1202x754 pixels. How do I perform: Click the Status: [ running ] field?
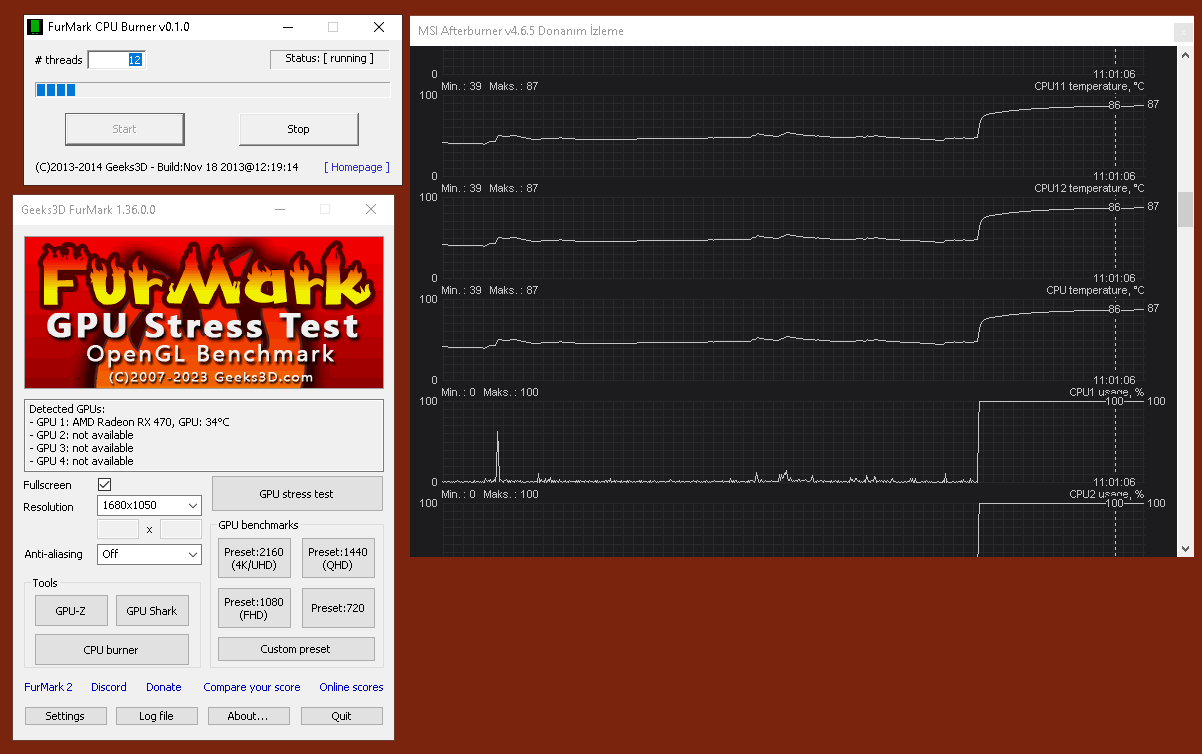pyautogui.click(x=330, y=59)
